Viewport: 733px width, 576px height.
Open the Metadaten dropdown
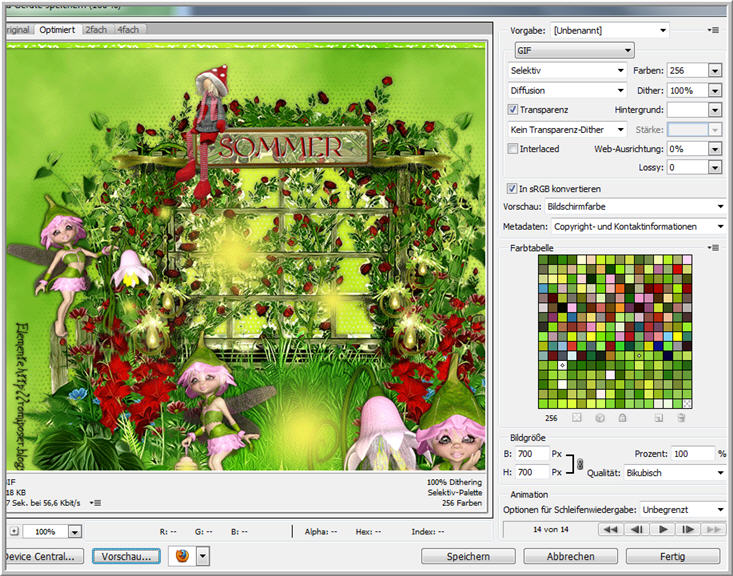coord(639,226)
